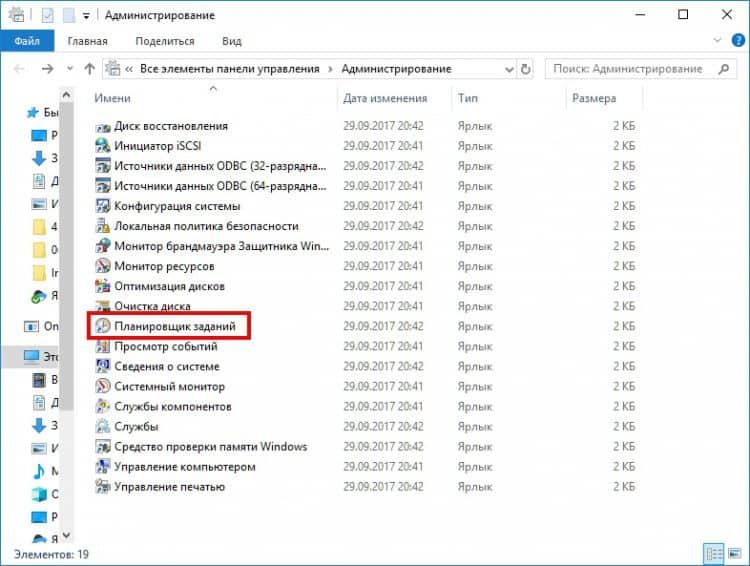
Task: Select the Локальная политика безопасности text
Action: pos(206,226)
